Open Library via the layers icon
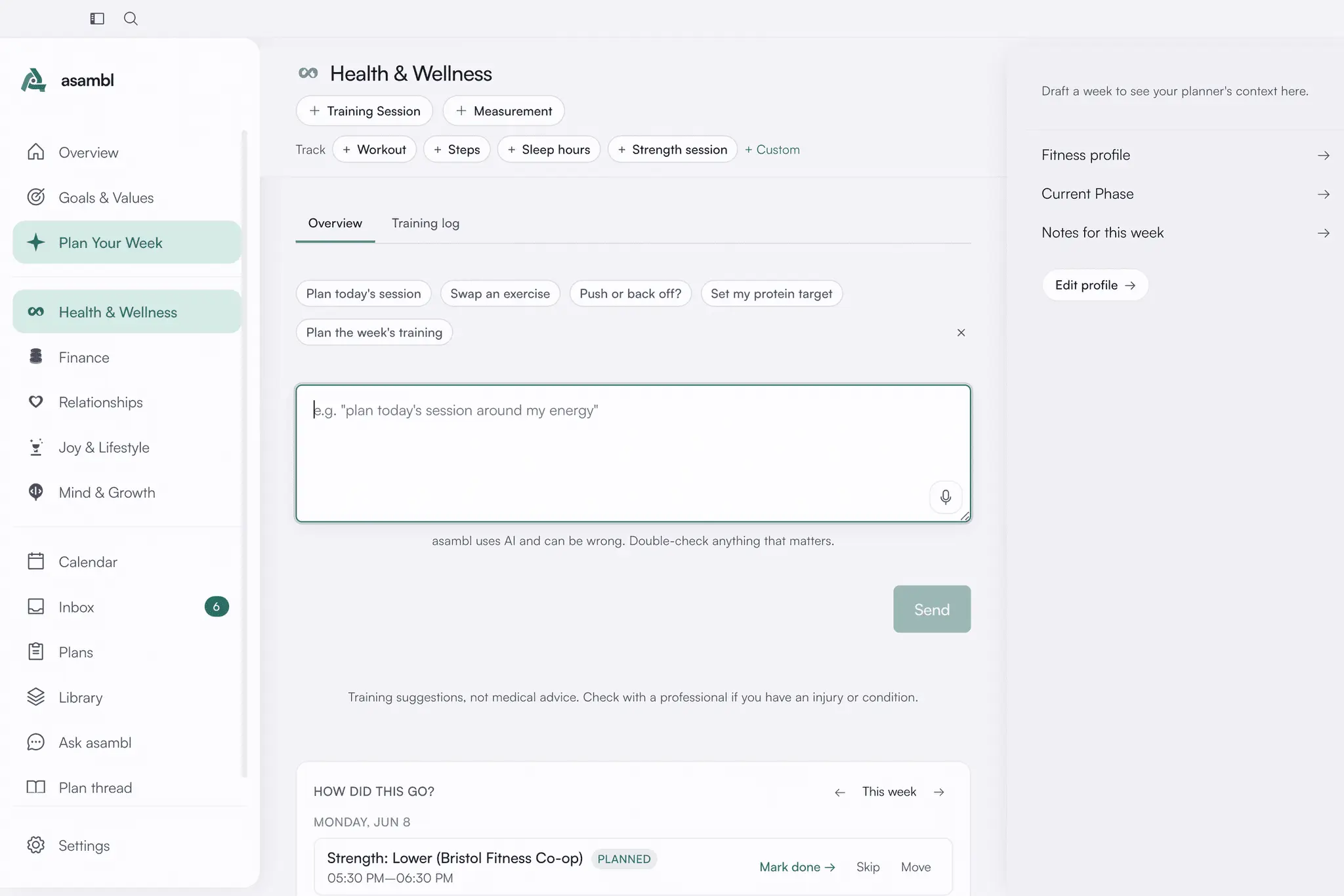 point(36,697)
